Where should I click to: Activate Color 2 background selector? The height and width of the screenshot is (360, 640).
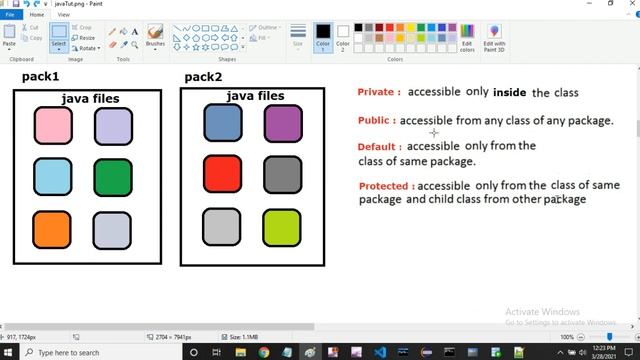[343, 38]
